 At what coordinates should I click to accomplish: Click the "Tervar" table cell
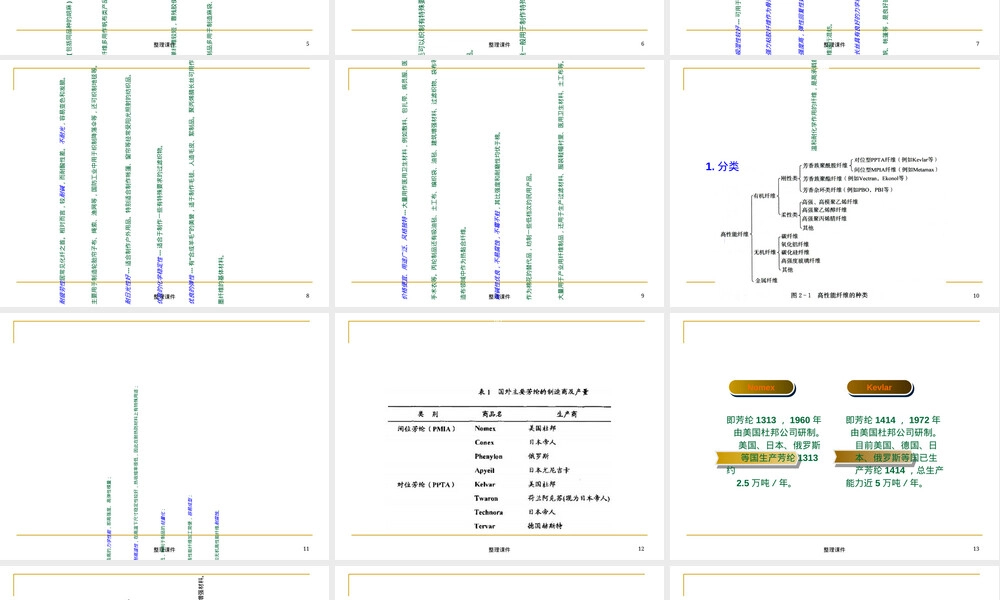click(x=485, y=527)
